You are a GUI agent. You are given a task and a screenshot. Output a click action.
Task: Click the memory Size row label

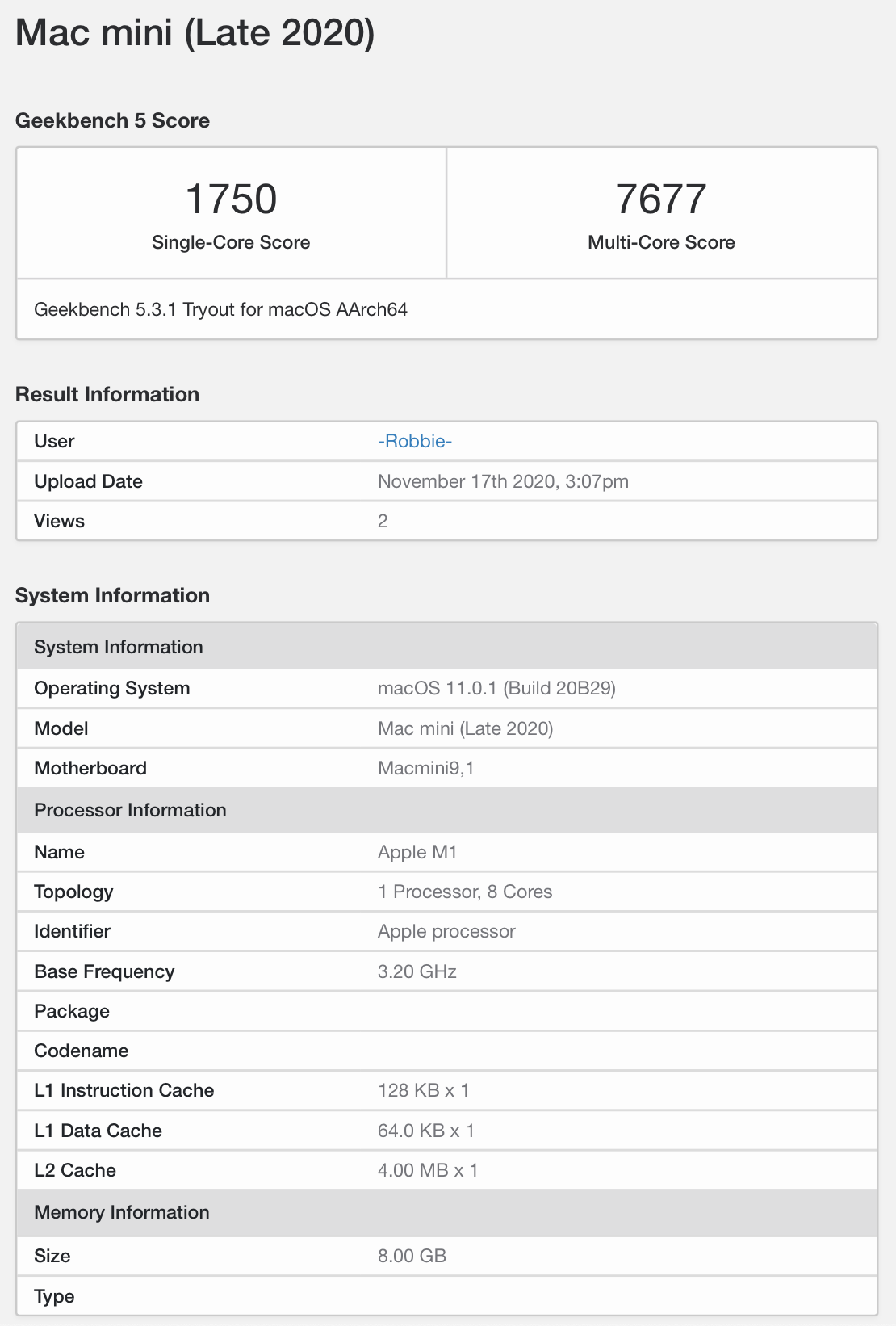tap(52, 1256)
